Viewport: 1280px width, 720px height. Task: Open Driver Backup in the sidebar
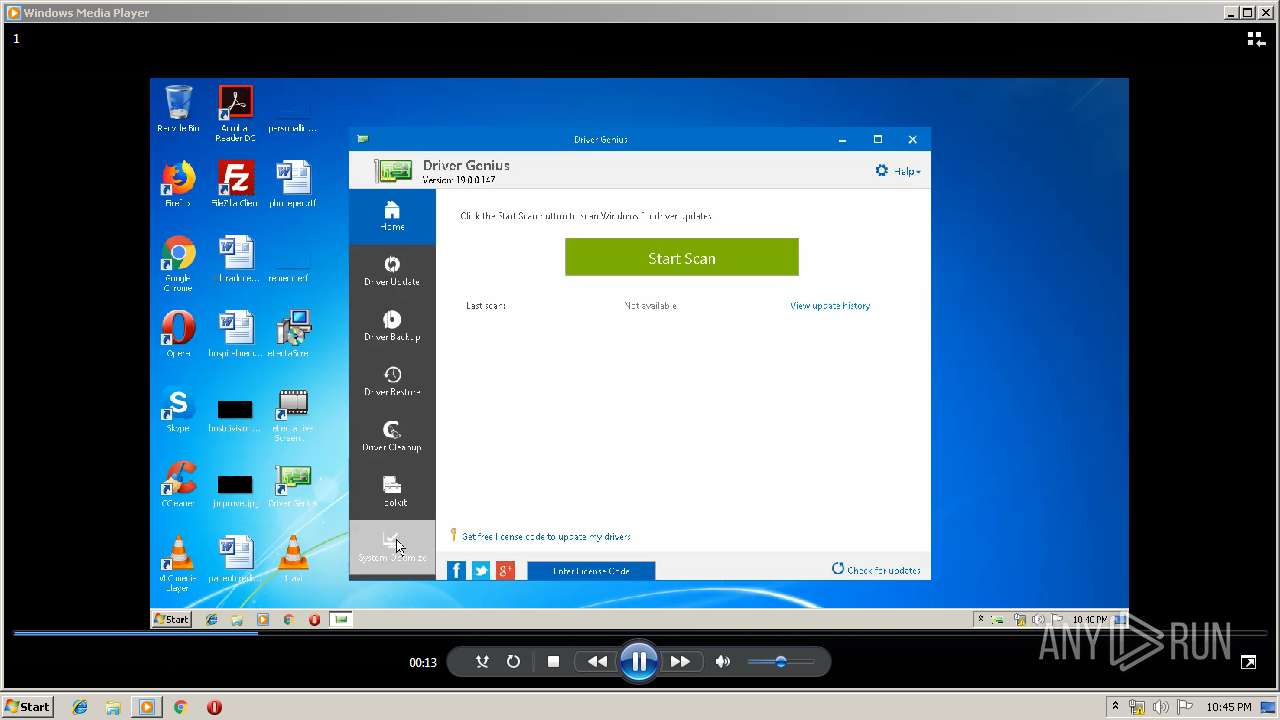click(392, 326)
